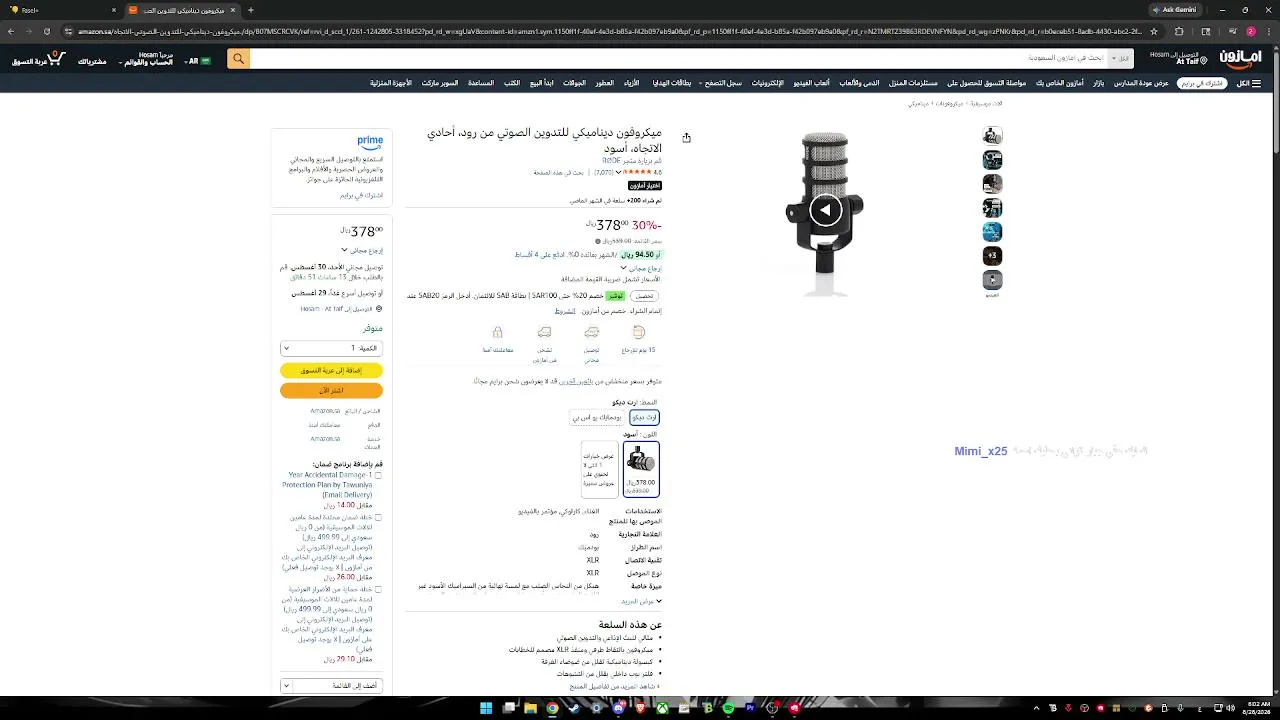The height and width of the screenshot is (720, 1280).
Task: Open Steam from the taskbar
Action: coord(574,708)
